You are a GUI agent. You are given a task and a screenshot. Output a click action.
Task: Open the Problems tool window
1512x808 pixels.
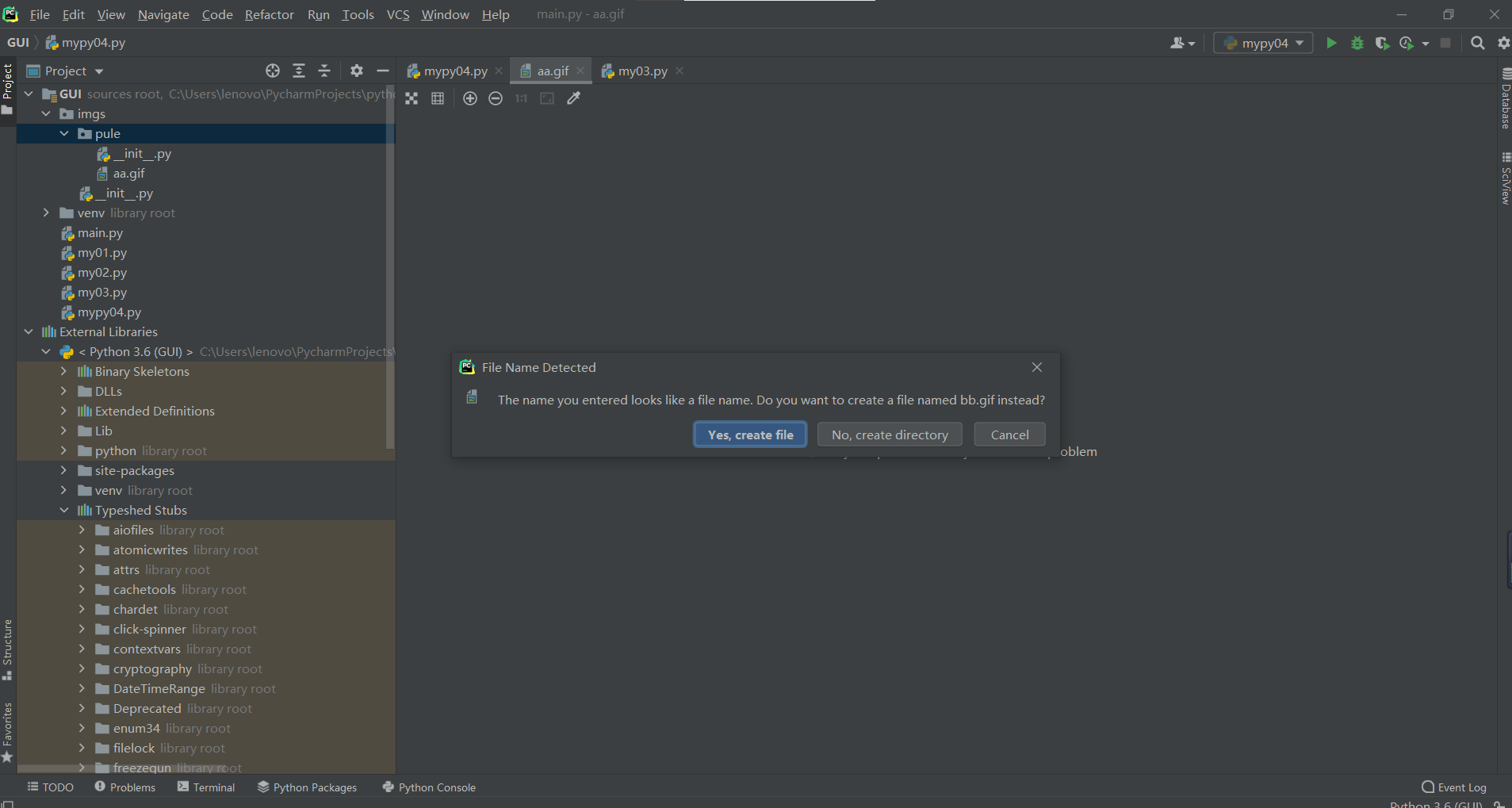[x=125, y=787]
